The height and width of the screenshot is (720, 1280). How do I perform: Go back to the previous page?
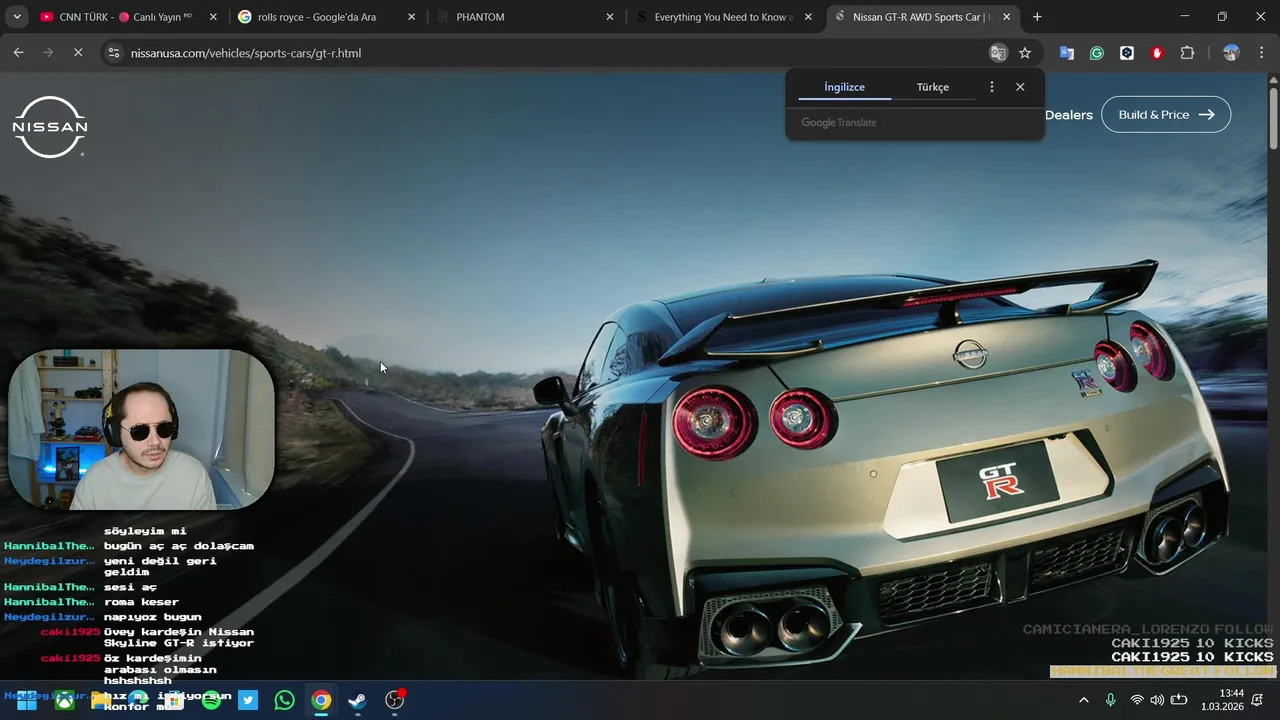point(18,53)
